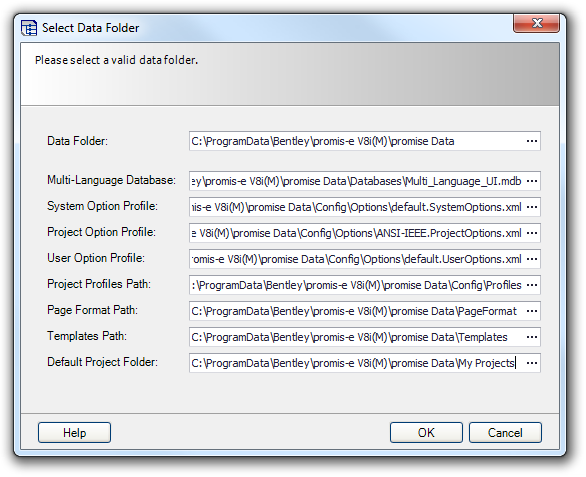586x477 pixels.
Task: Browse for the Data Folder path
Action: 531,141
